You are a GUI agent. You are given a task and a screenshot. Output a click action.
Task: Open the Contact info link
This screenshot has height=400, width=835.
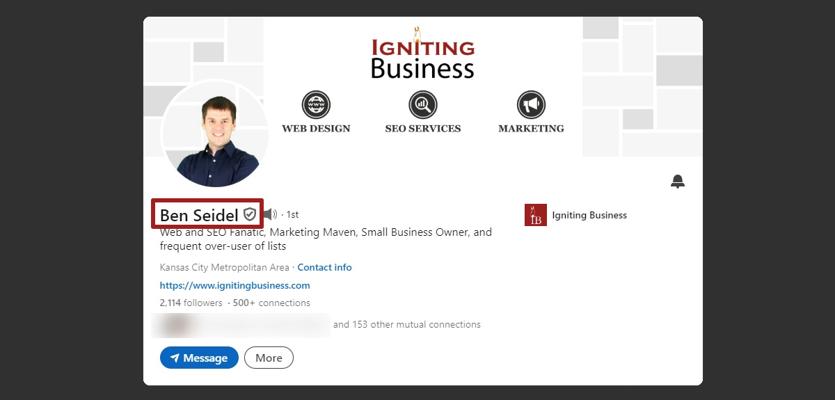click(324, 268)
